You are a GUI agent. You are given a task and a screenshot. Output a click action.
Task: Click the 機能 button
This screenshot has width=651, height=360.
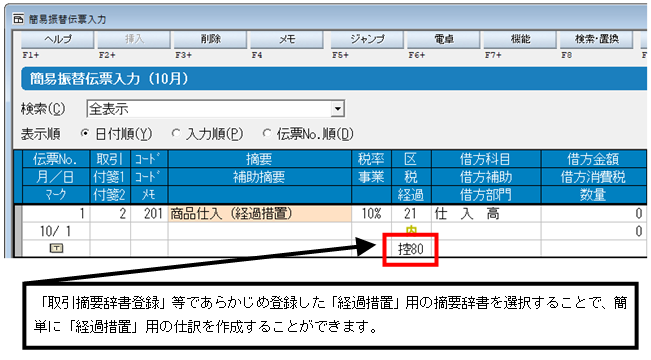point(520,39)
